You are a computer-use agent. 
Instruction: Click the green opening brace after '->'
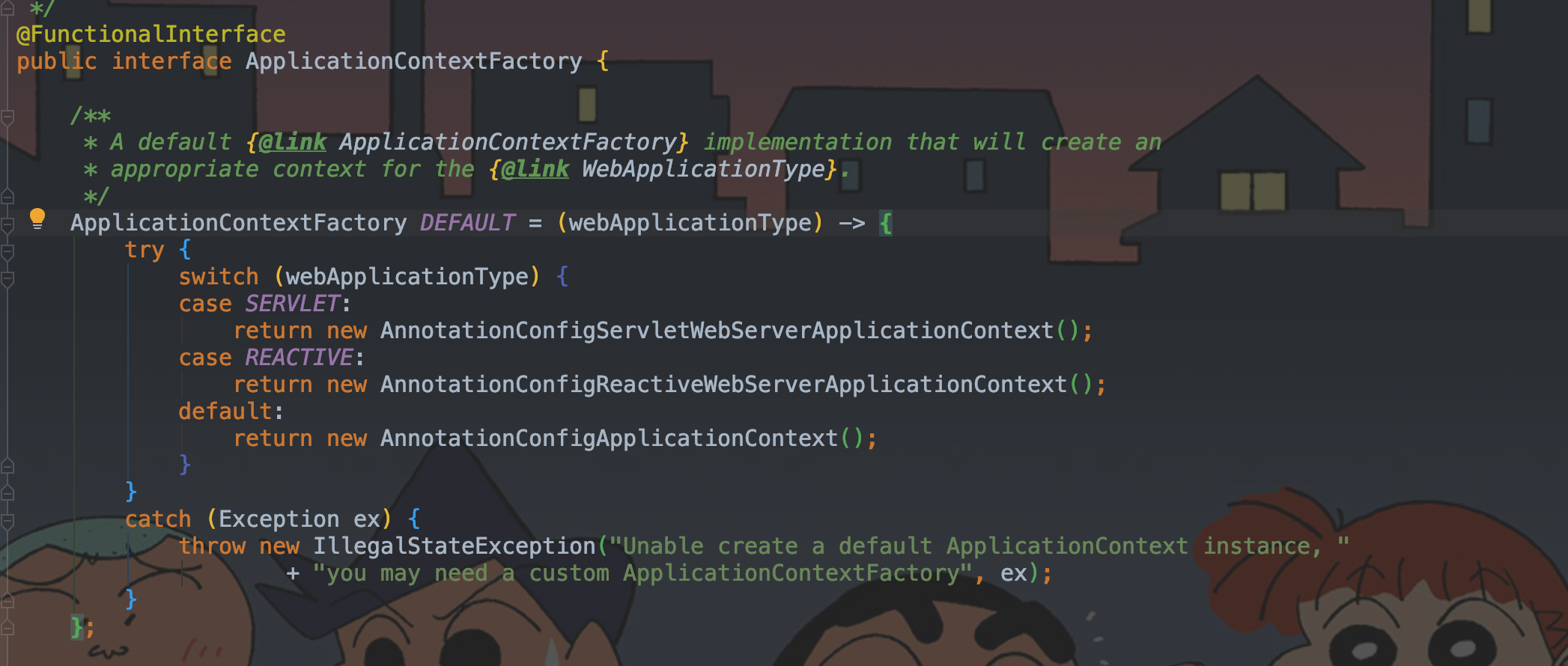click(x=886, y=223)
